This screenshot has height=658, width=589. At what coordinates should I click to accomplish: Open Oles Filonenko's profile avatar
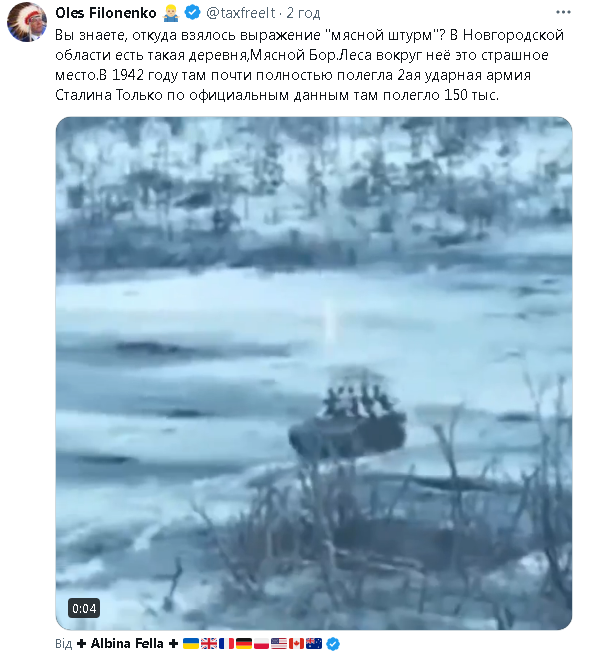tap(27, 22)
